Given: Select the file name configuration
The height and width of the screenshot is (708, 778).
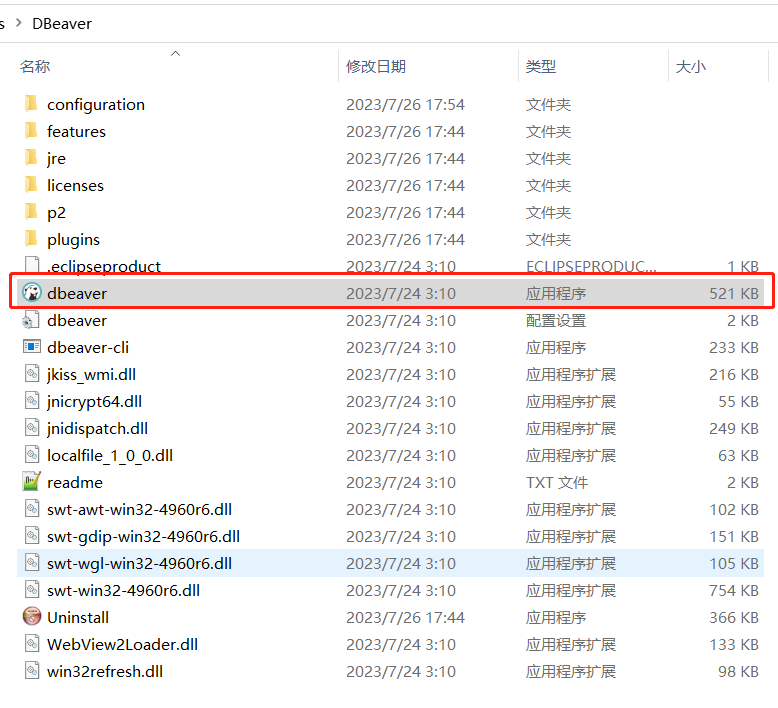Looking at the screenshot, I should point(96,104).
